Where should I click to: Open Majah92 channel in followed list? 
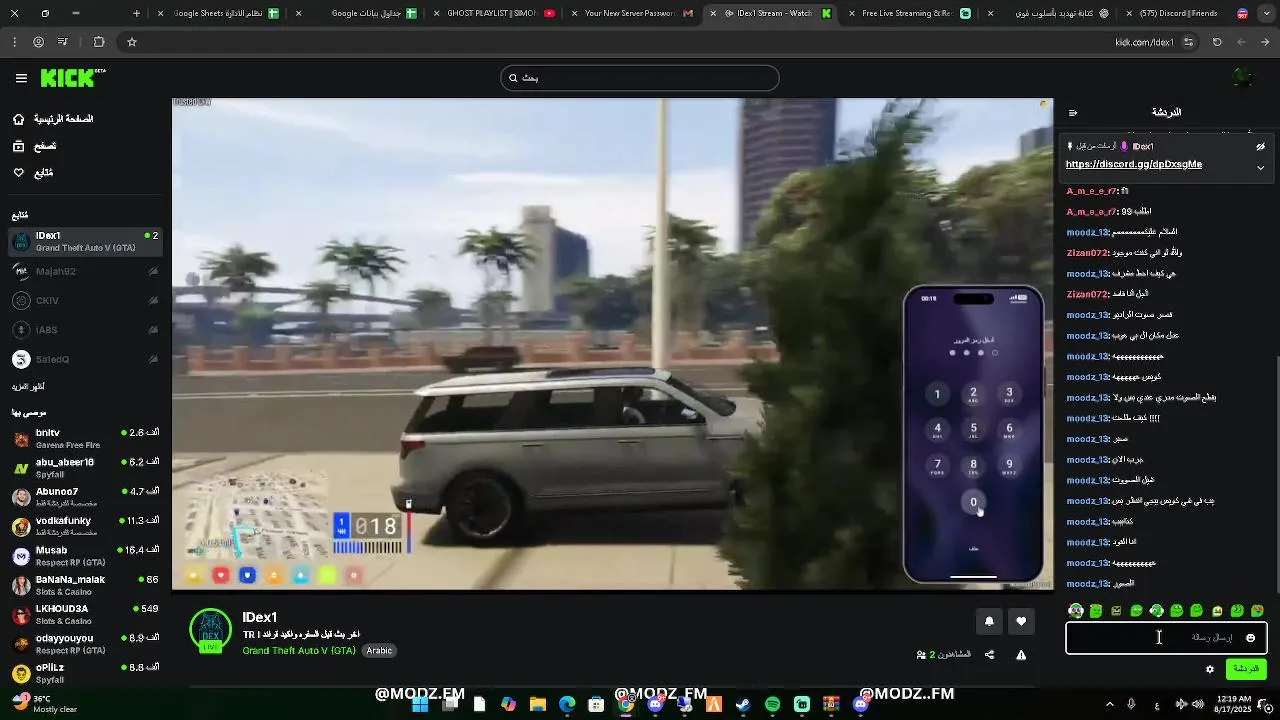pyautogui.click(x=85, y=271)
